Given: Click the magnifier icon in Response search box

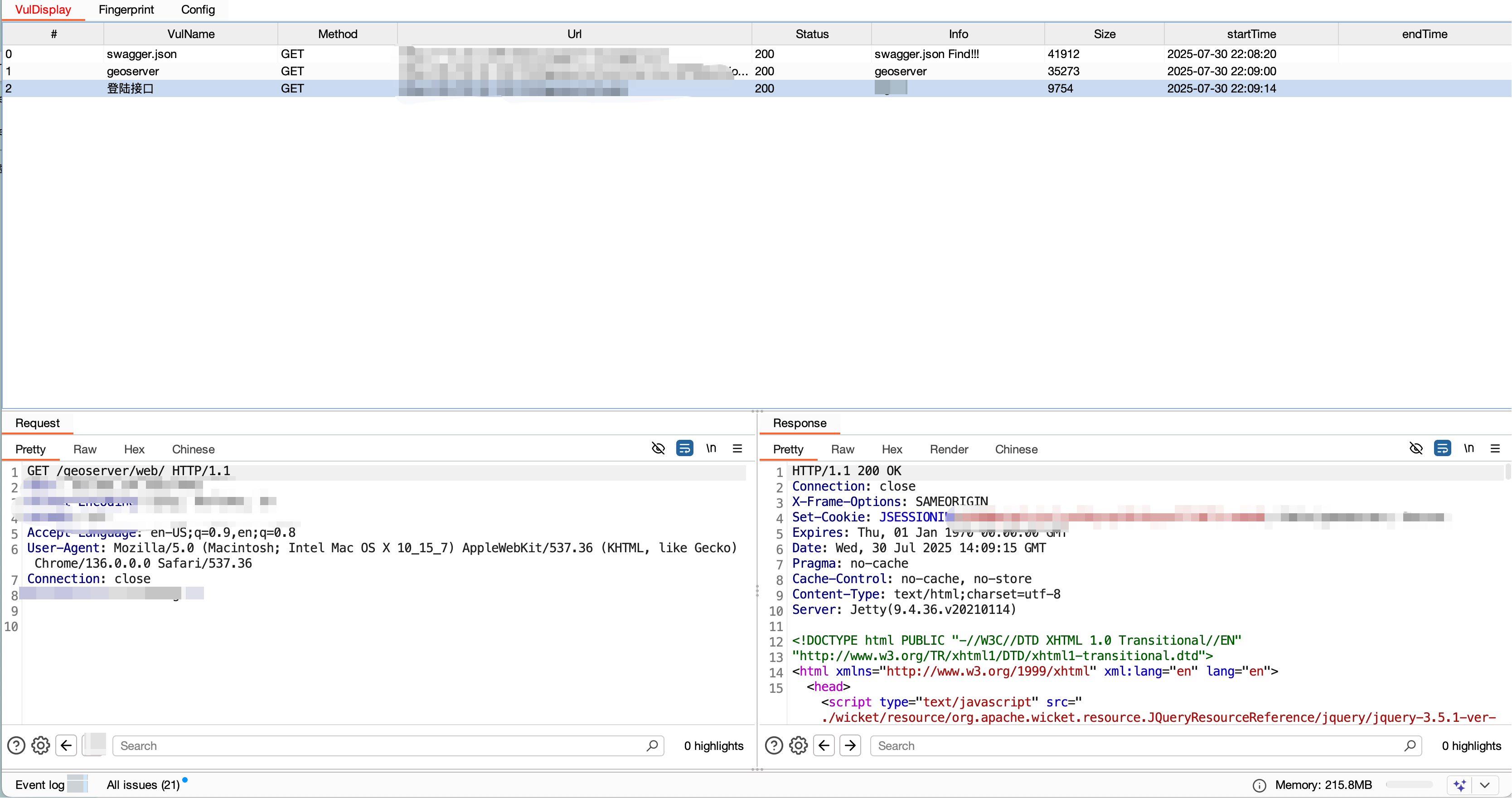Looking at the screenshot, I should 1410,746.
